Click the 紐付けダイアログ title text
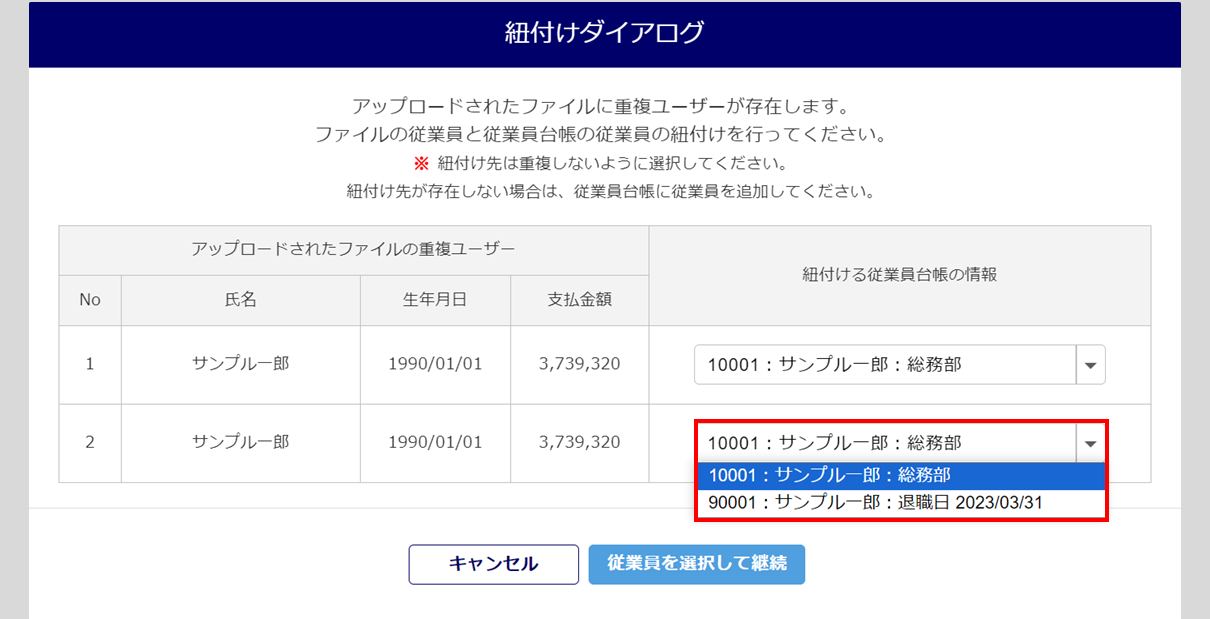Image resolution: width=1210 pixels, height=619 pixels. (604, 33)
